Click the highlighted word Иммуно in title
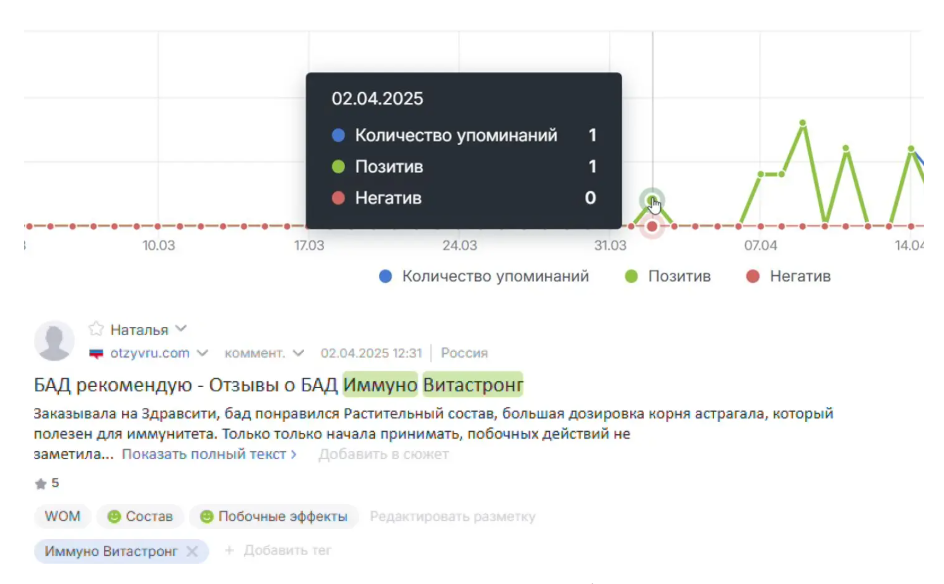Screen dimensions: 944x584 tap(380, 385)
